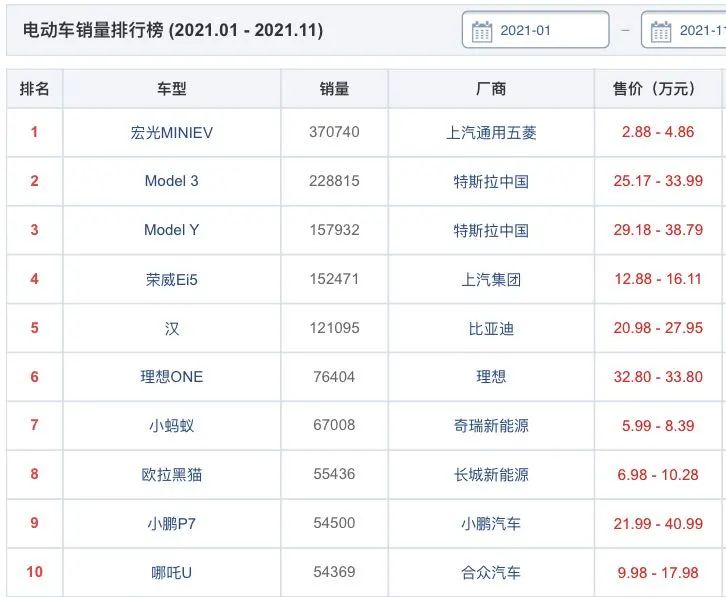Open the 哪吒U model link
Image resolution: width=726 pixels, height=597 pixels.
(171, 573)
